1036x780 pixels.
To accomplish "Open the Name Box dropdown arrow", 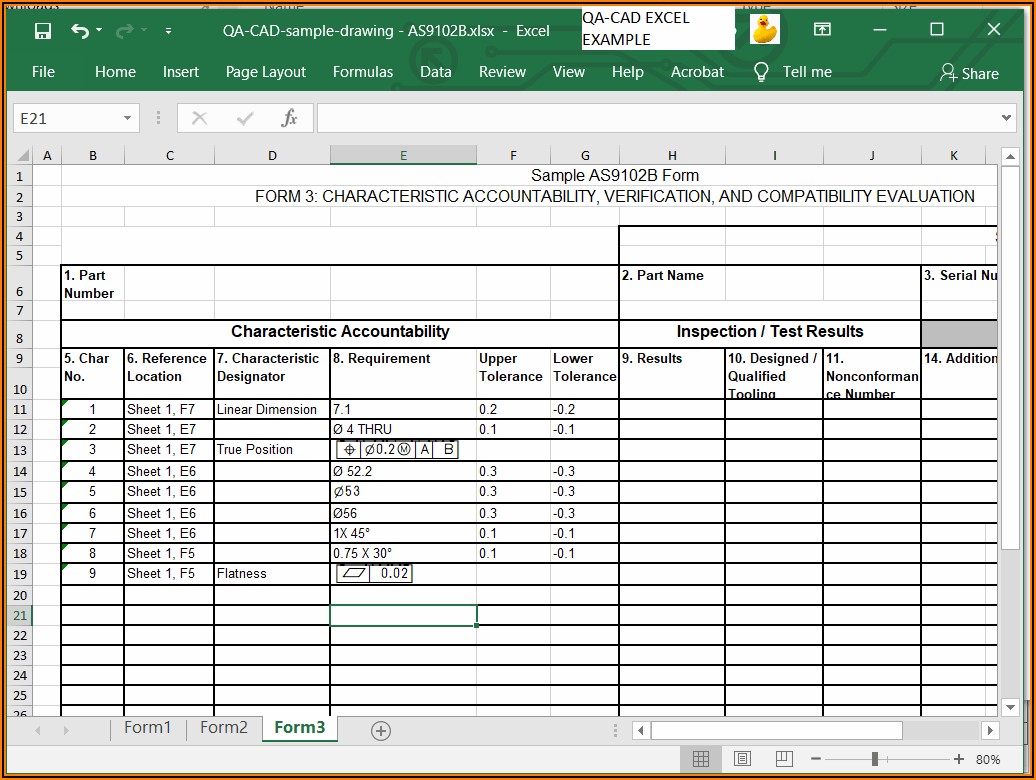I will pos(127,118).
